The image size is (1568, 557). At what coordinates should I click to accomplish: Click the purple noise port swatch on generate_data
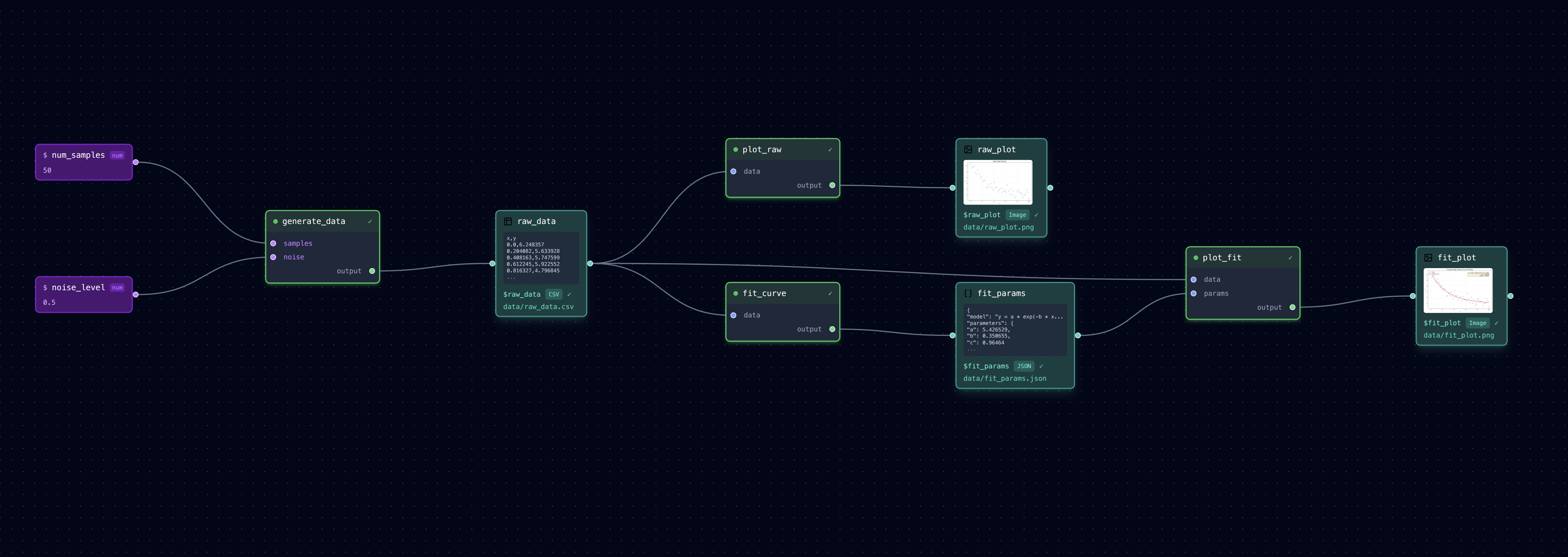click(x=273, y=256)
